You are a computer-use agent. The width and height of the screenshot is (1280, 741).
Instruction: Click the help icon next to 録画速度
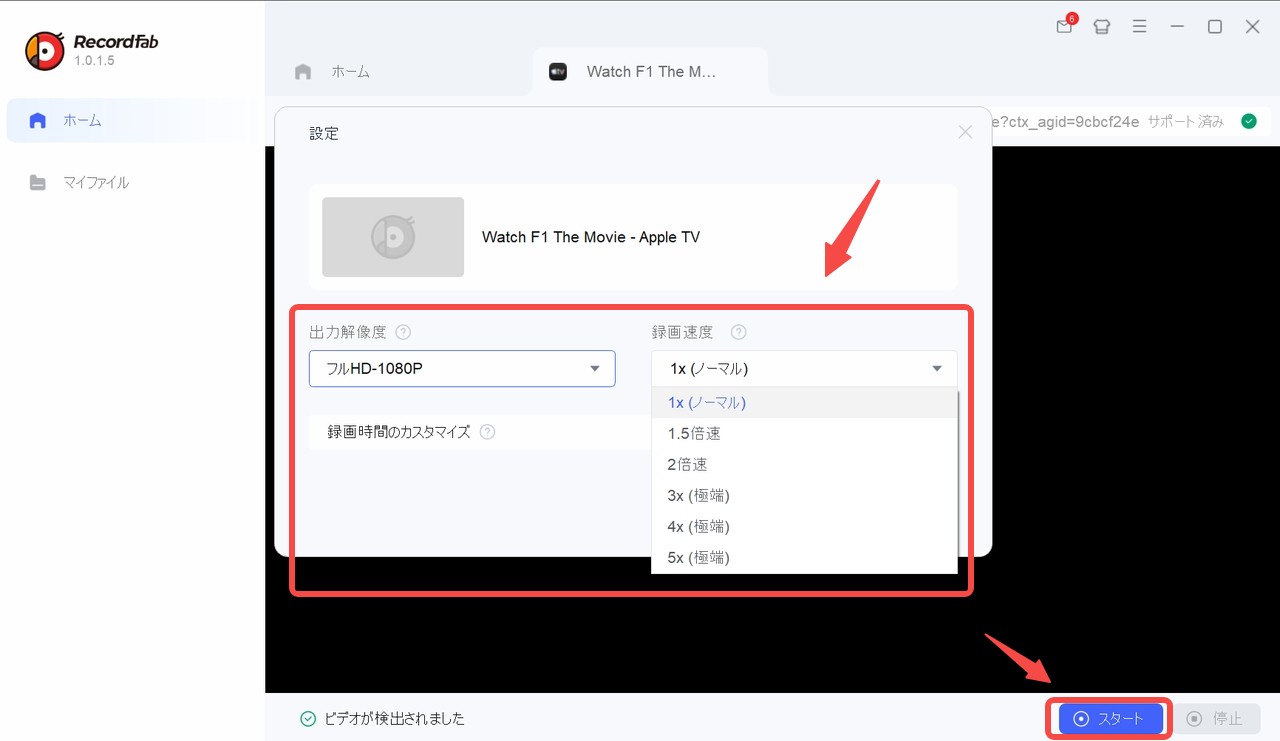click(738, 331)
